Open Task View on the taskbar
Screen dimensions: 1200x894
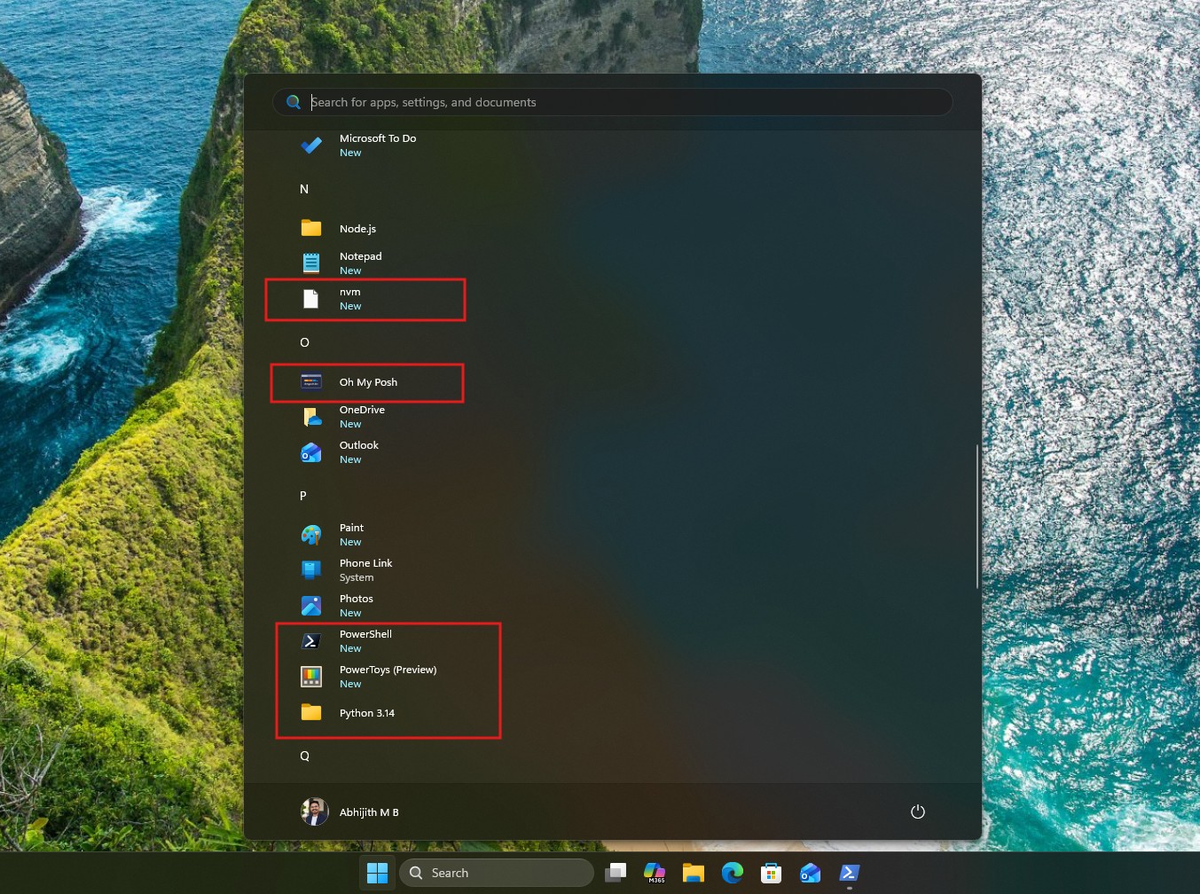click(x=616, y=873)
